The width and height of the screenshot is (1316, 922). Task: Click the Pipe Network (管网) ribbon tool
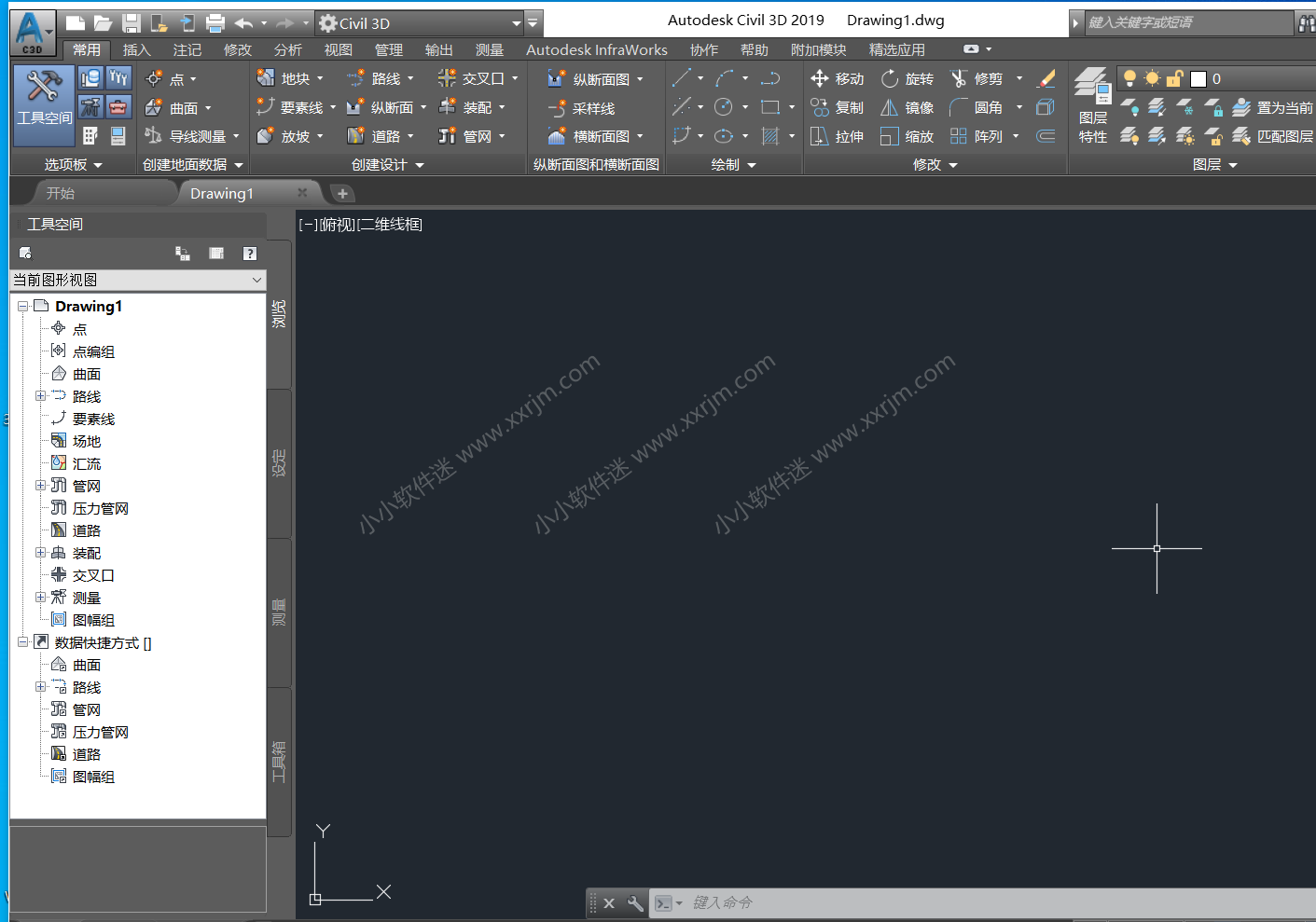(471, 136)
